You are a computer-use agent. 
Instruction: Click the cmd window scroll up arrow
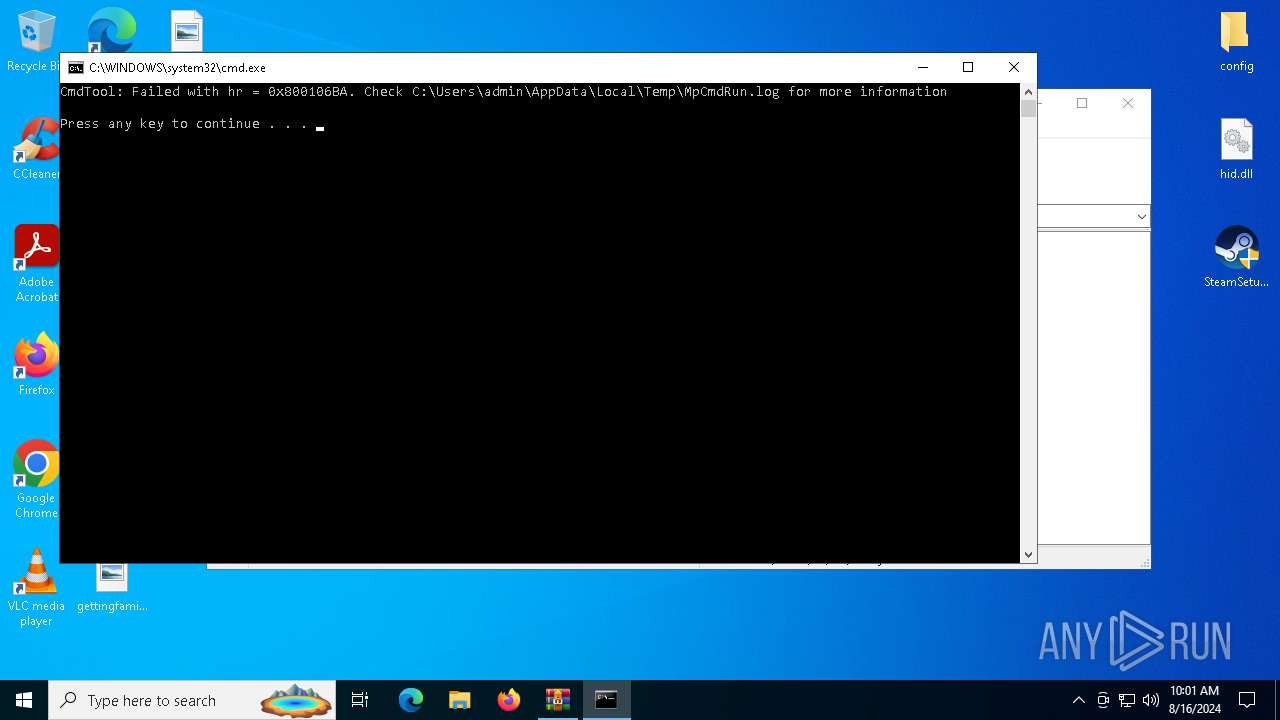1028,92
